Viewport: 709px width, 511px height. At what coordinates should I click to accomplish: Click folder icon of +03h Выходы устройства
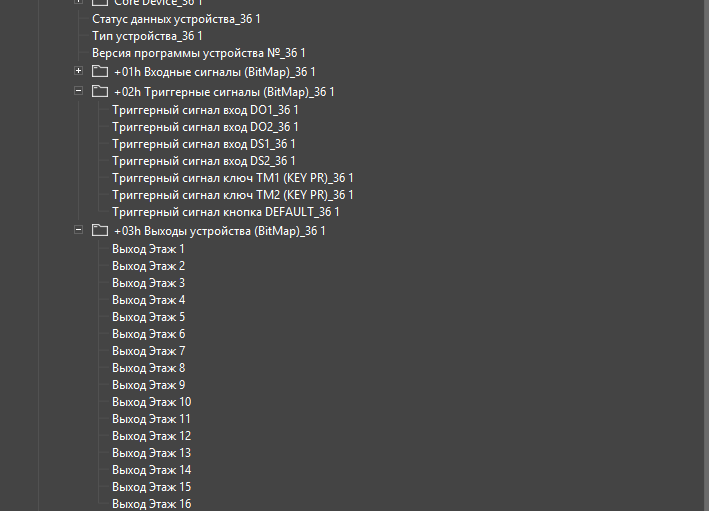tap(100, 230)
